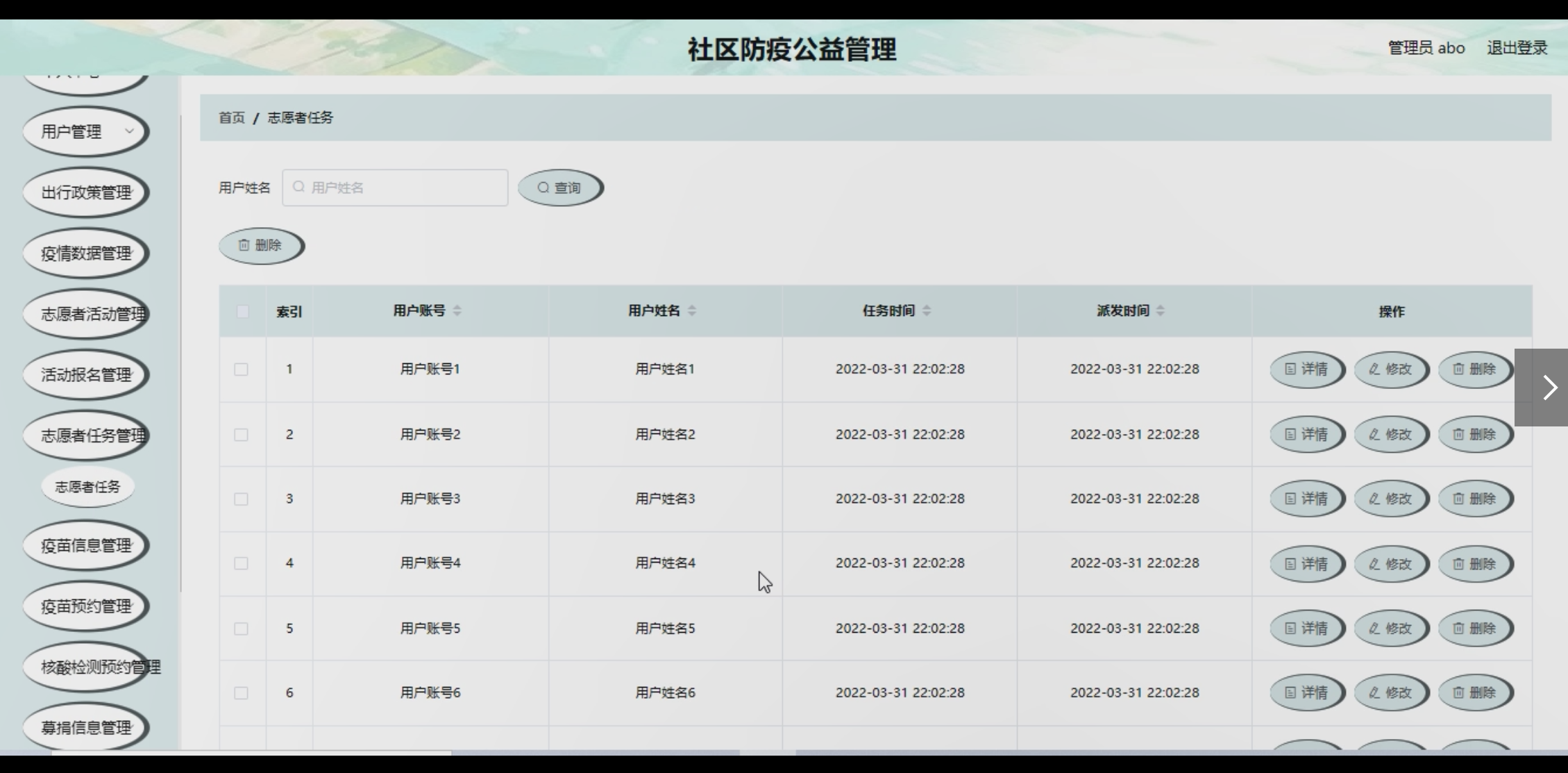The image size is (1568, 773).
Task: Expand the 用户管理 sidebar menu
Action: point(85,132)
